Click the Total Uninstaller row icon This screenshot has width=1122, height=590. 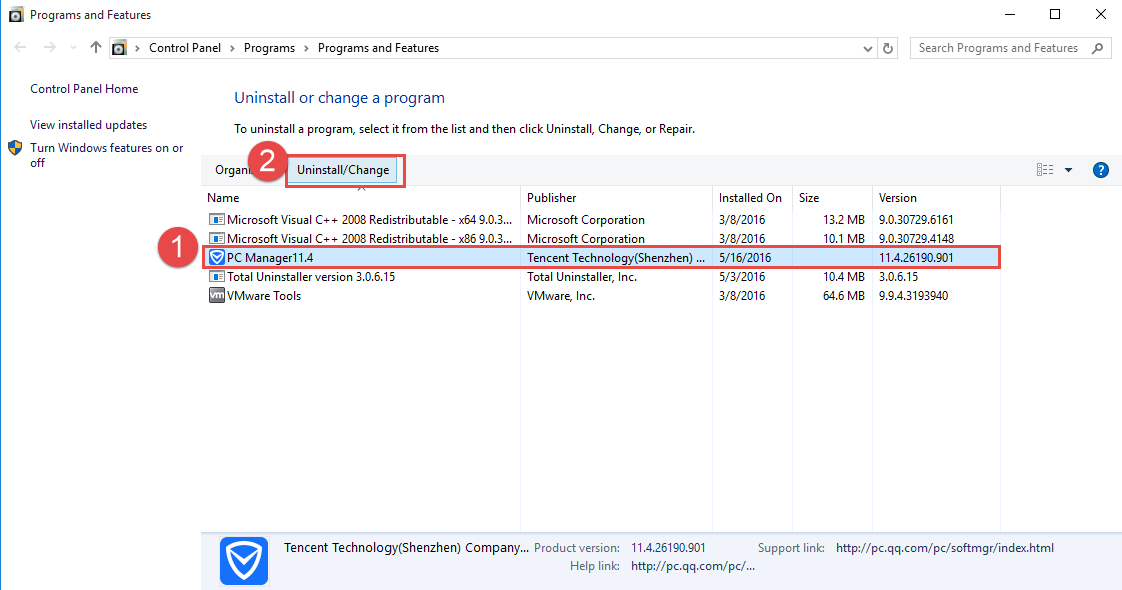(216, 276)
